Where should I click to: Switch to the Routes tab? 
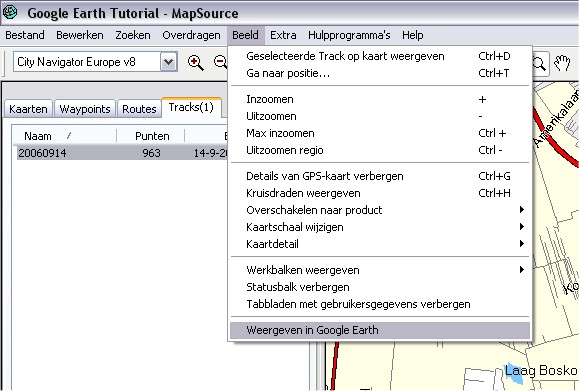tap(139, 109)
